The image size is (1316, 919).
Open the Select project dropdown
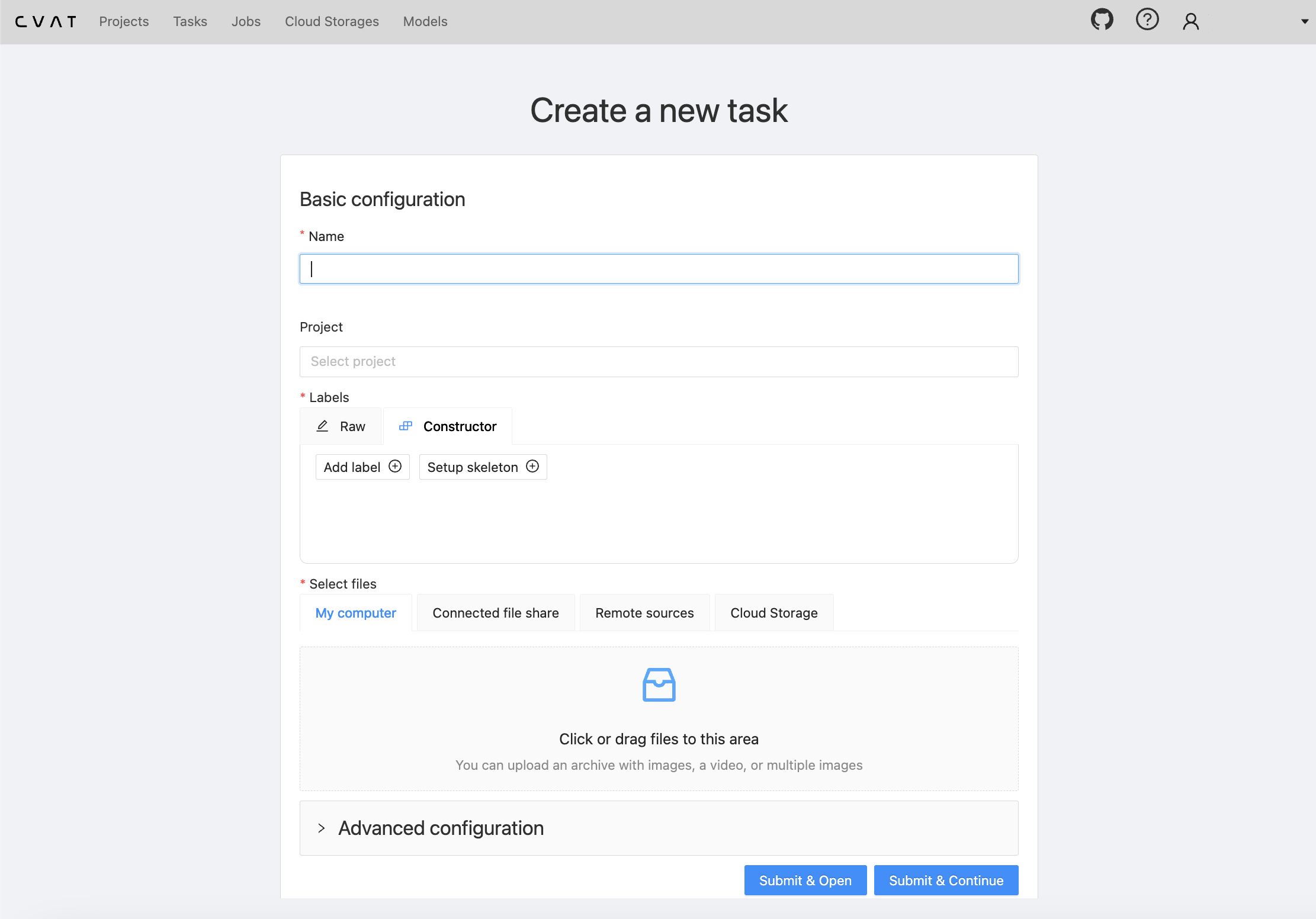coord(659,362)
